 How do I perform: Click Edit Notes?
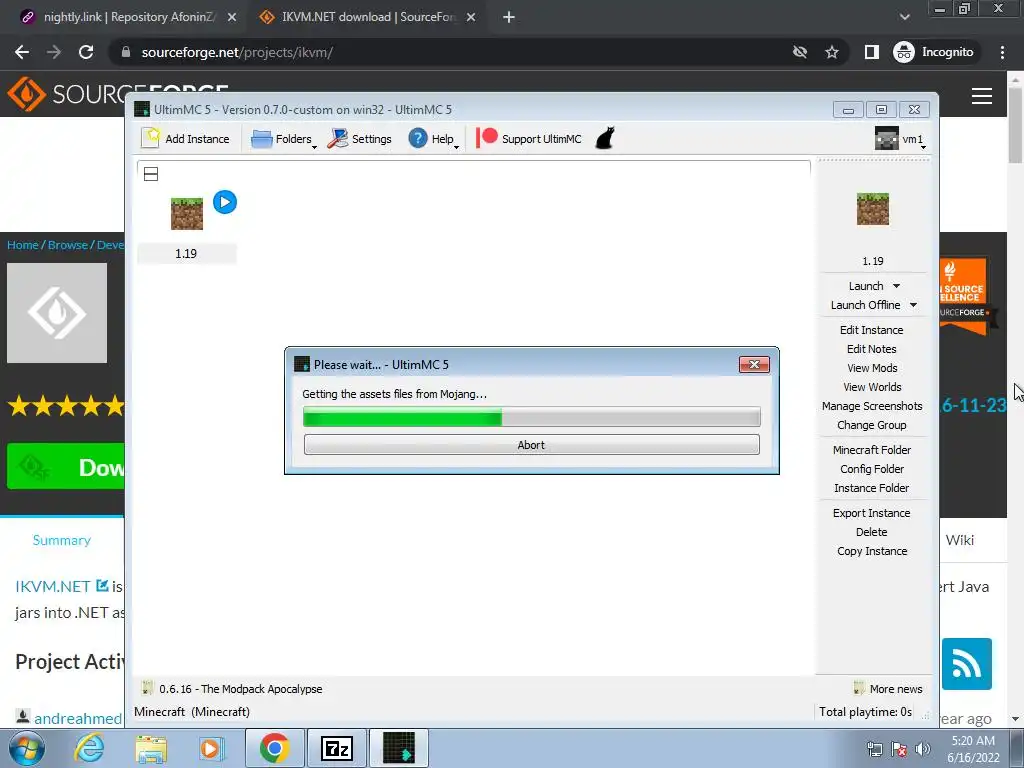(871, 349)
